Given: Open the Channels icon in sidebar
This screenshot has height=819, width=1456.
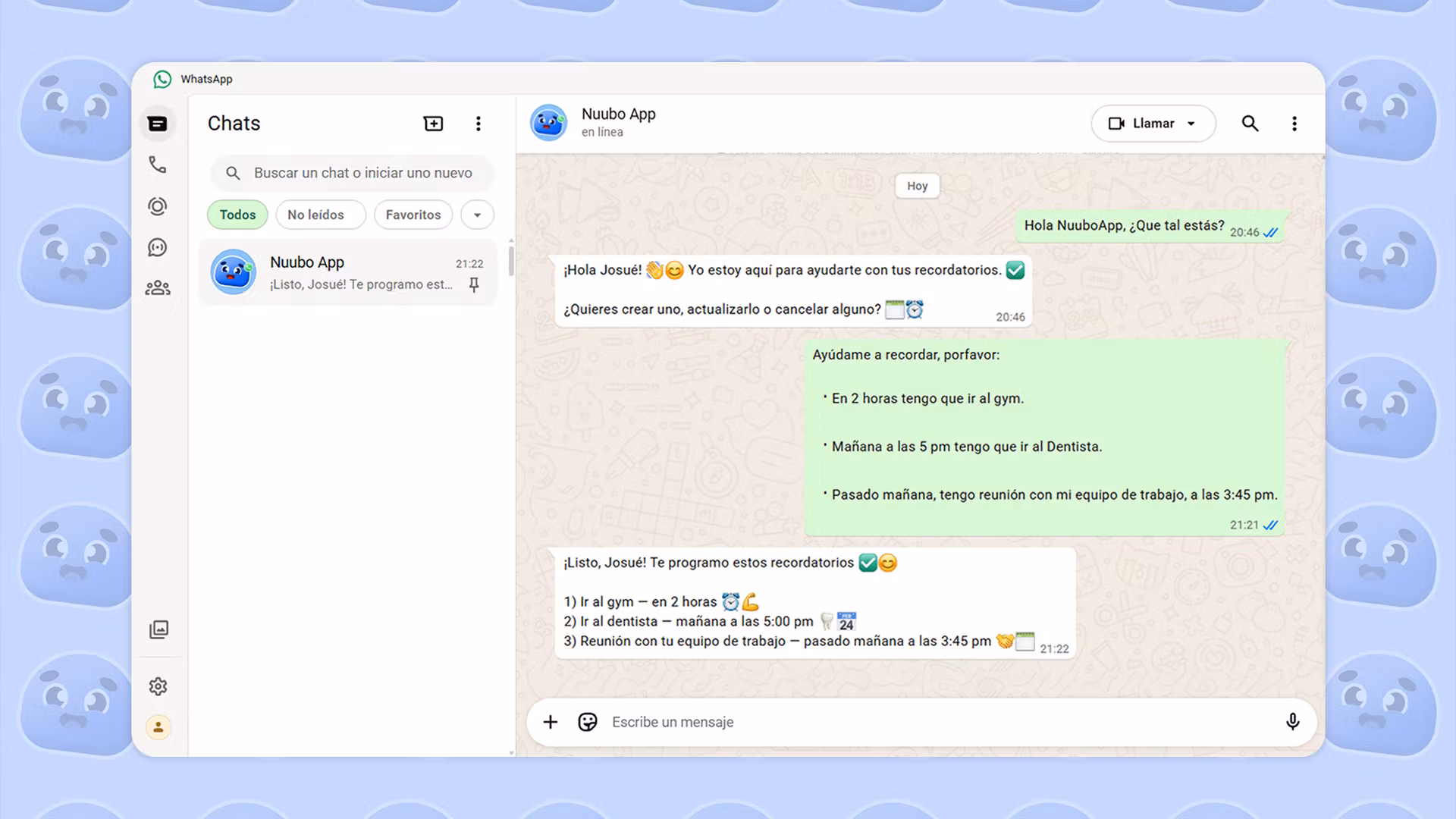Looking at the screenshot, I should 157,247.
